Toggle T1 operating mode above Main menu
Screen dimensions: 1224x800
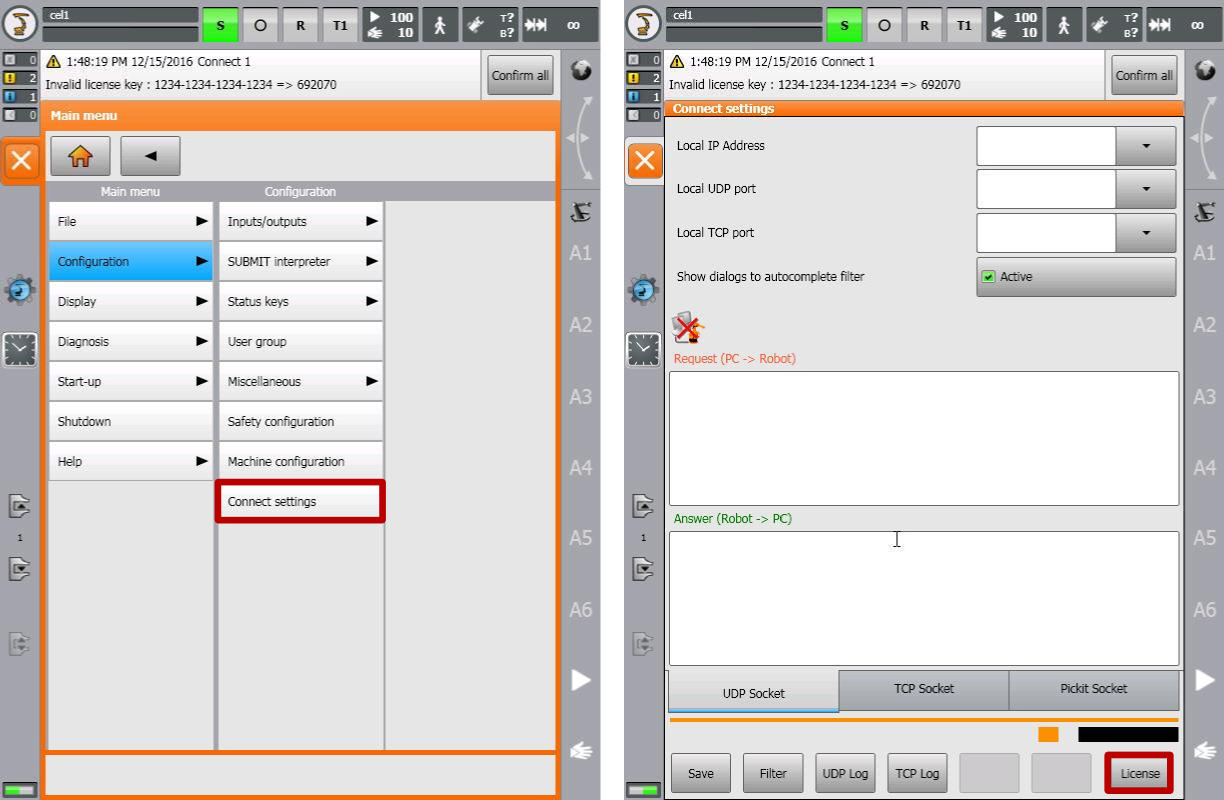(340, 26)
